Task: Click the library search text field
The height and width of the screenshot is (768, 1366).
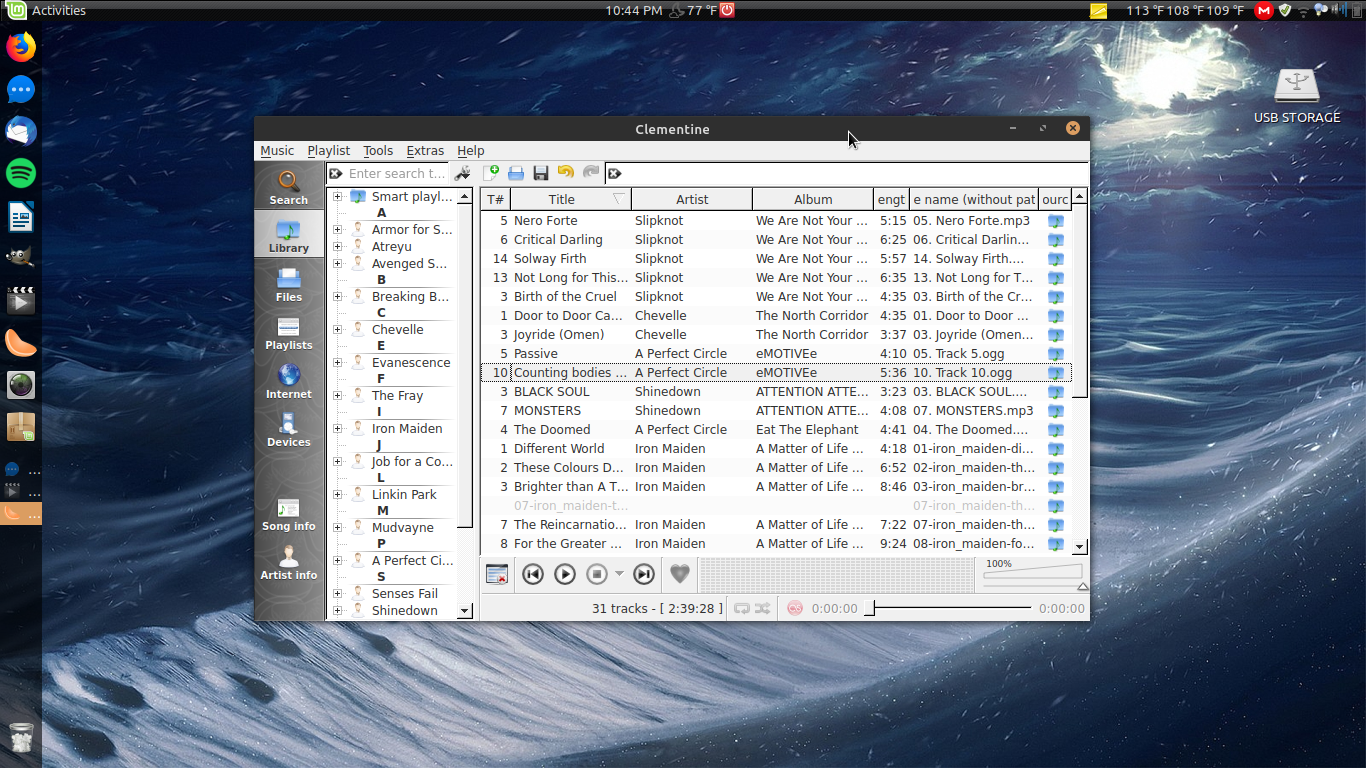Action: click(x=396, y=173)
